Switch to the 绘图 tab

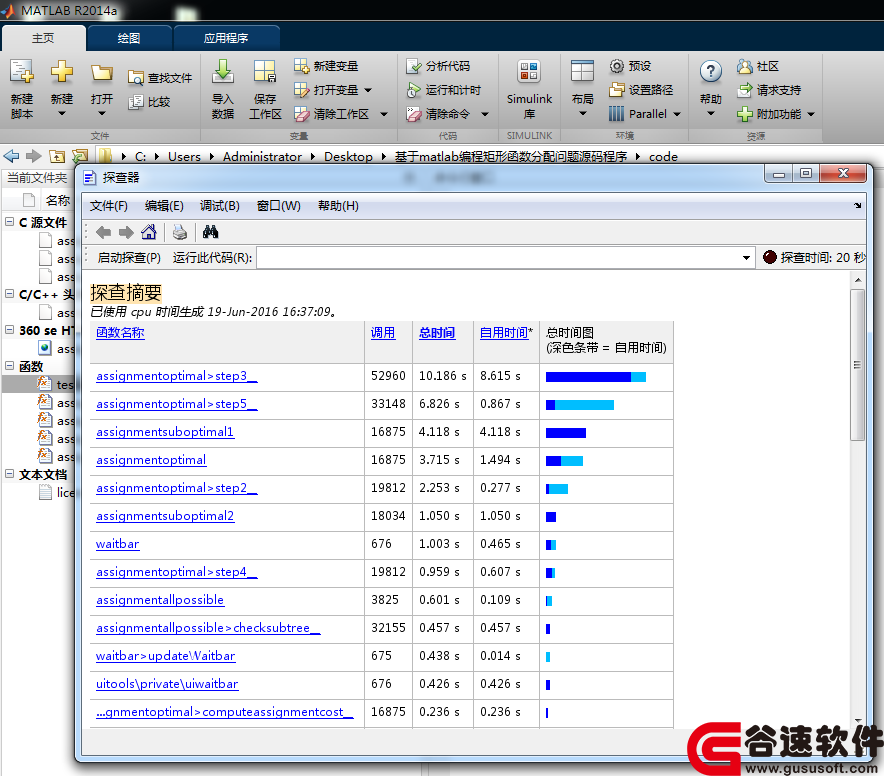click(x=129, y=38)
